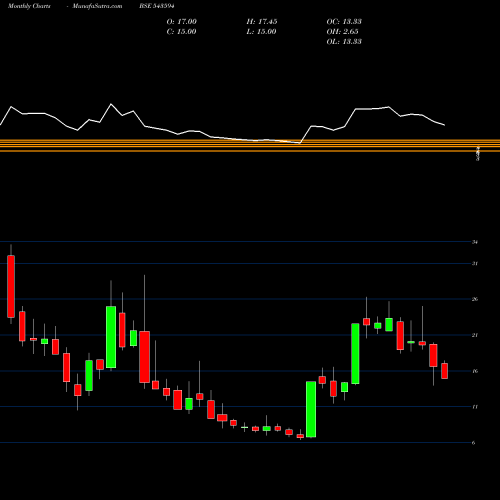Image resolution: width=500 pixels, height=500 pixels.
Task: Click the OL: 13.33 reading
Action: pyautogui.click(x=344, y=42)
